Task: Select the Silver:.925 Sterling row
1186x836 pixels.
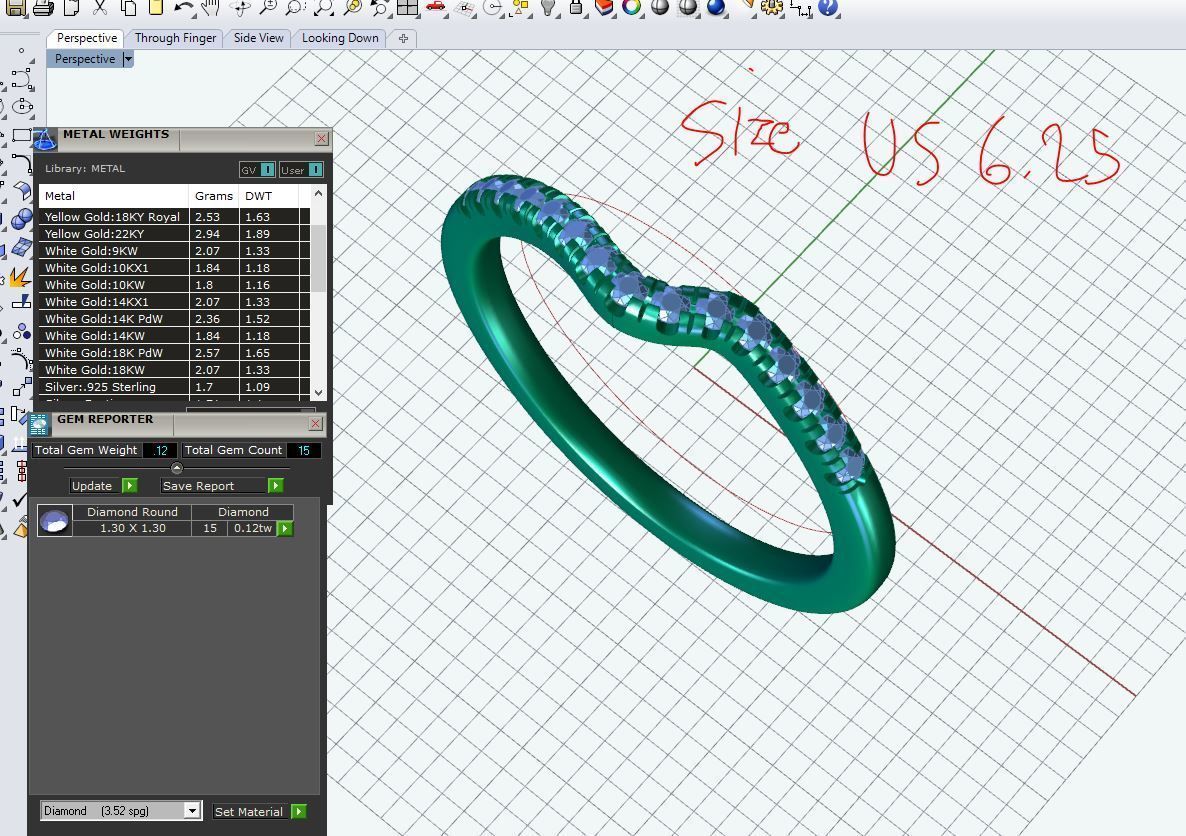Action: pyautogui.click(x=174, y=387)
